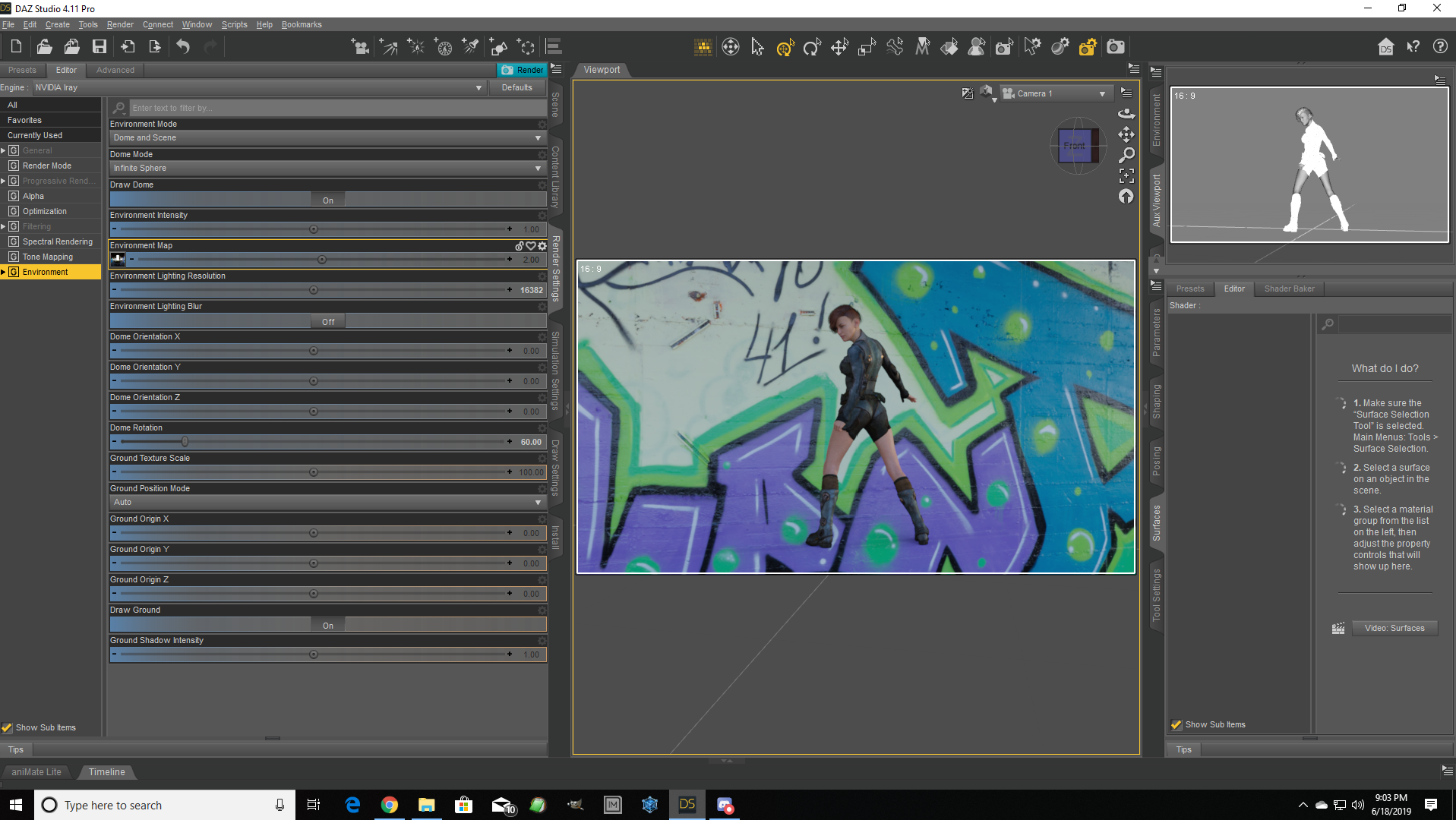The height and width of the screenshot is (820, 1456).
Task: Click the Render camera icon in toolbar
Action: [1115, 47]
